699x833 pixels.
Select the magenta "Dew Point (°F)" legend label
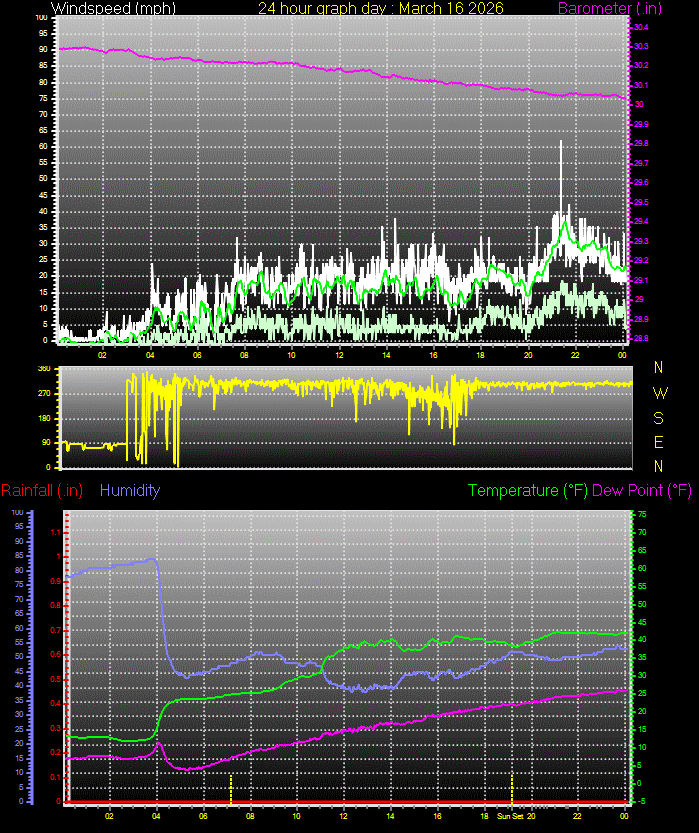coord(642,490)
